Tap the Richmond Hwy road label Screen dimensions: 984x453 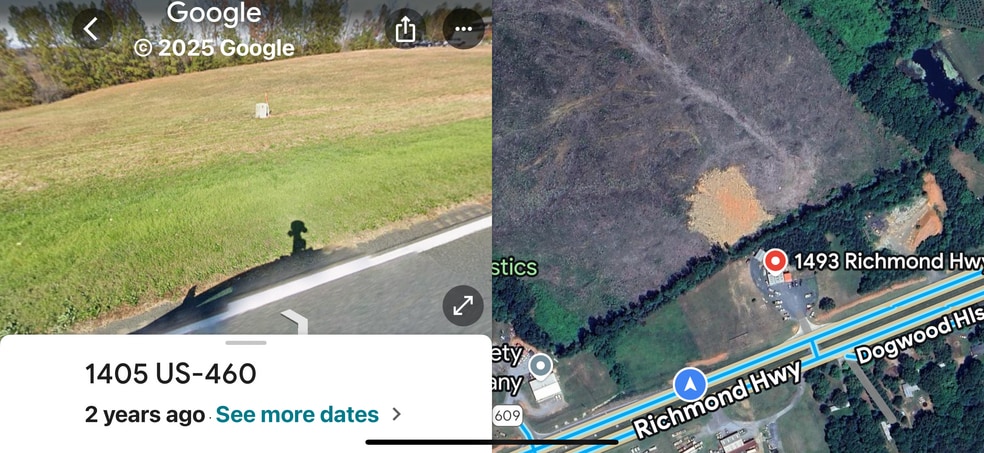(717, 400)
